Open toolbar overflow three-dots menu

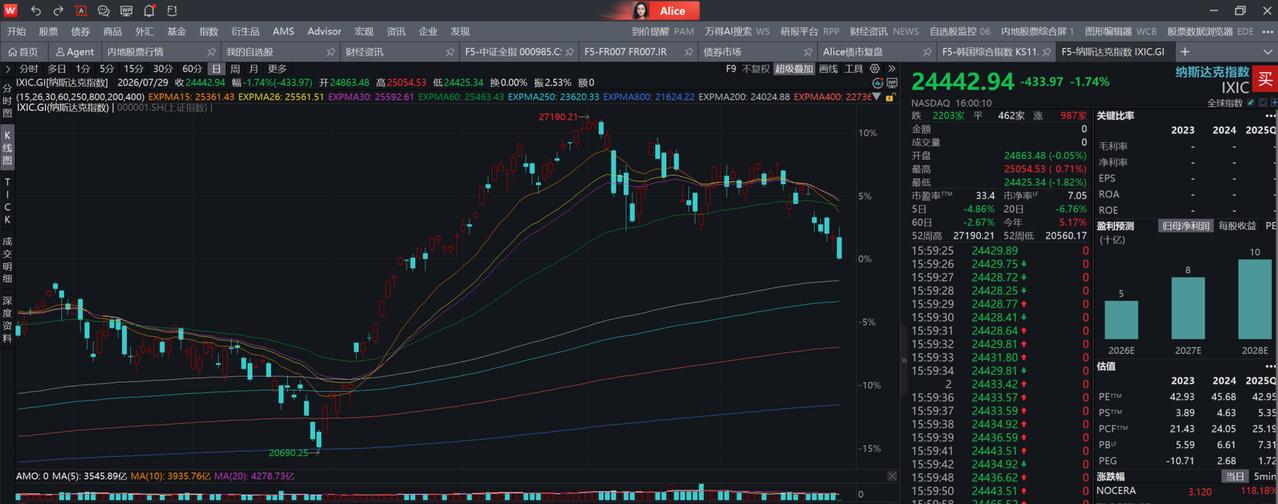tap(1268, 31)
